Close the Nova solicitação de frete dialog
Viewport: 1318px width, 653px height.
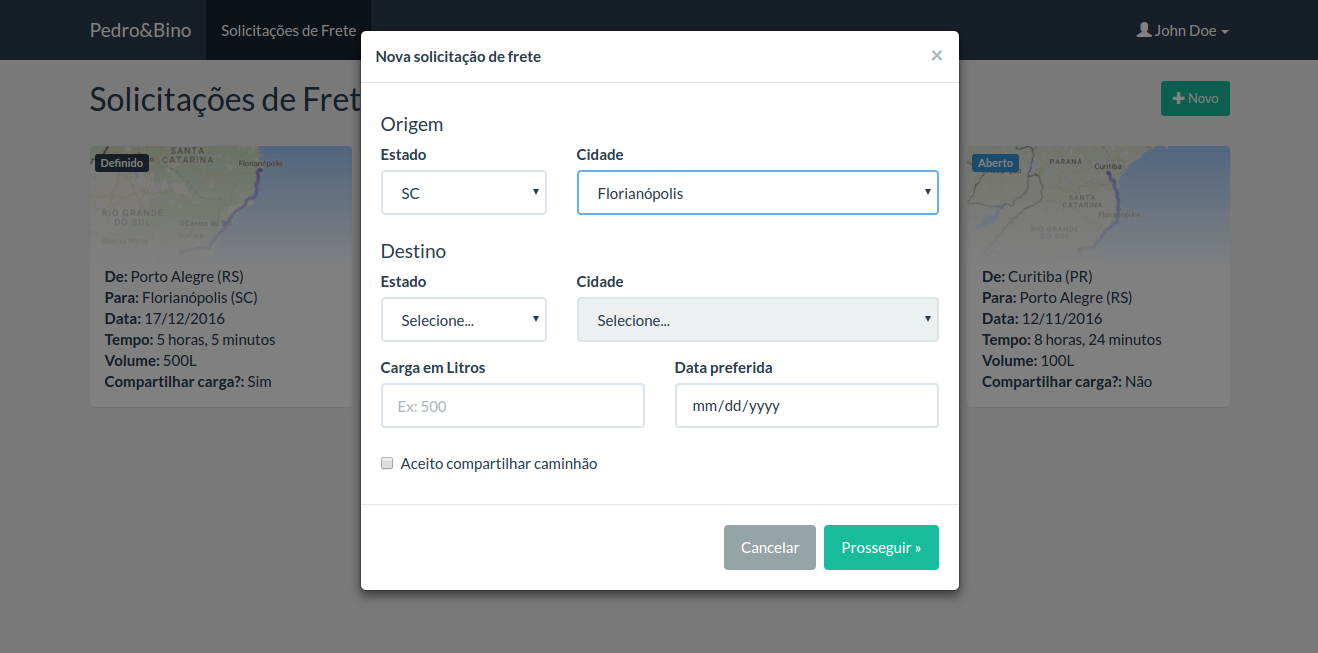click(936, 56)
